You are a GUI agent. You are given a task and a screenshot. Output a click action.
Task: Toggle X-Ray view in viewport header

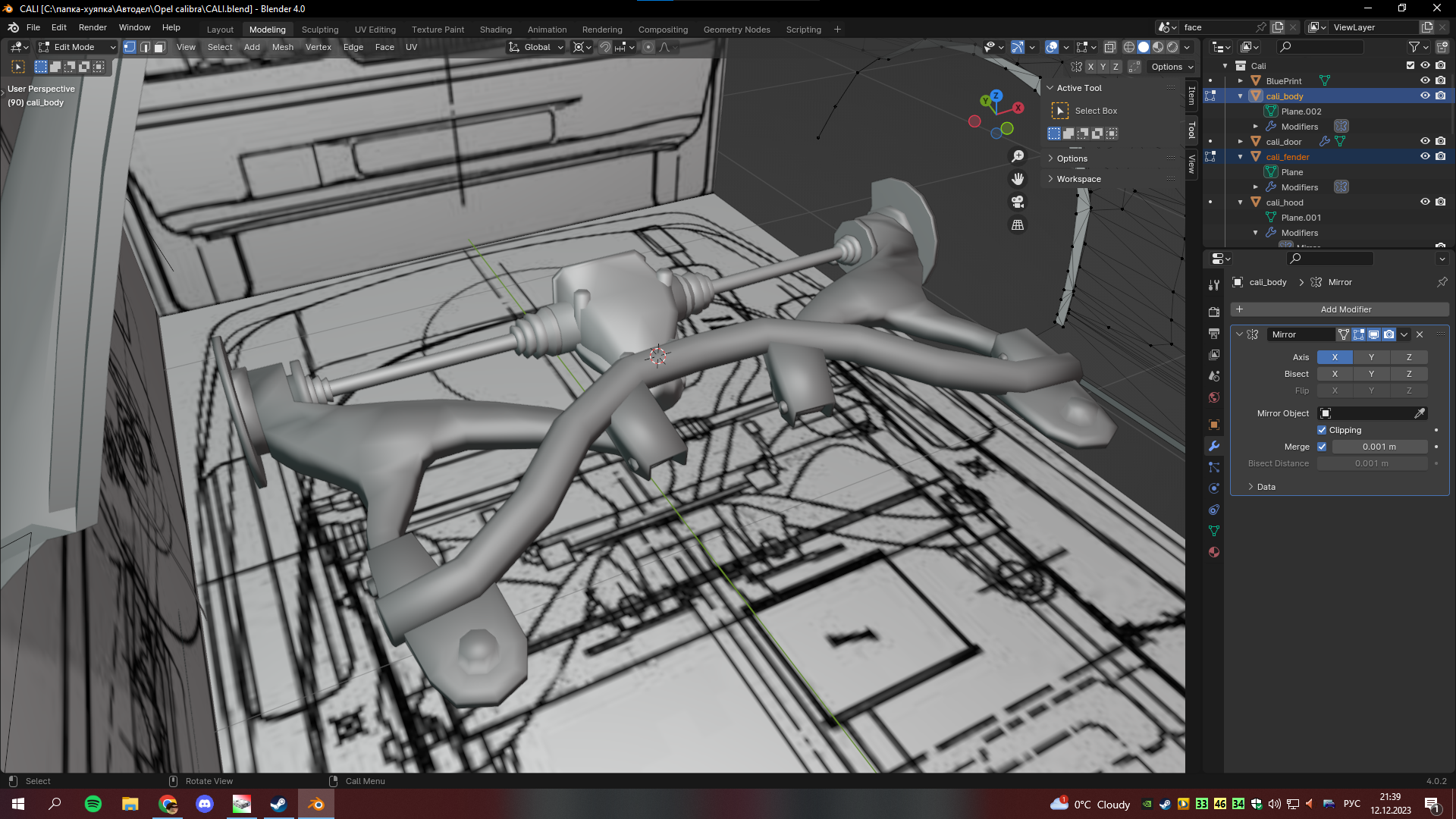(x=1110, y=47)
